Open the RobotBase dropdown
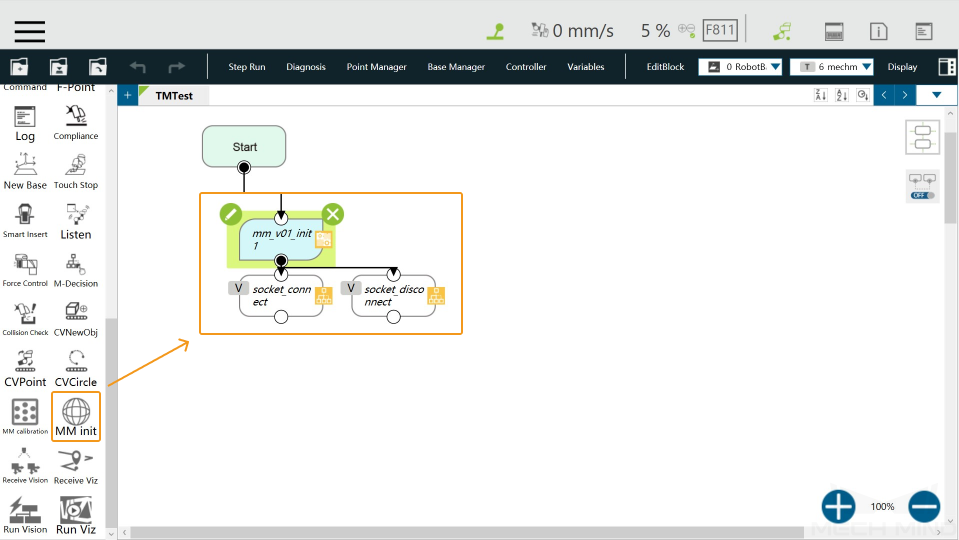Image resolution: width=959 pixels, height=540 pixels. 740,67
